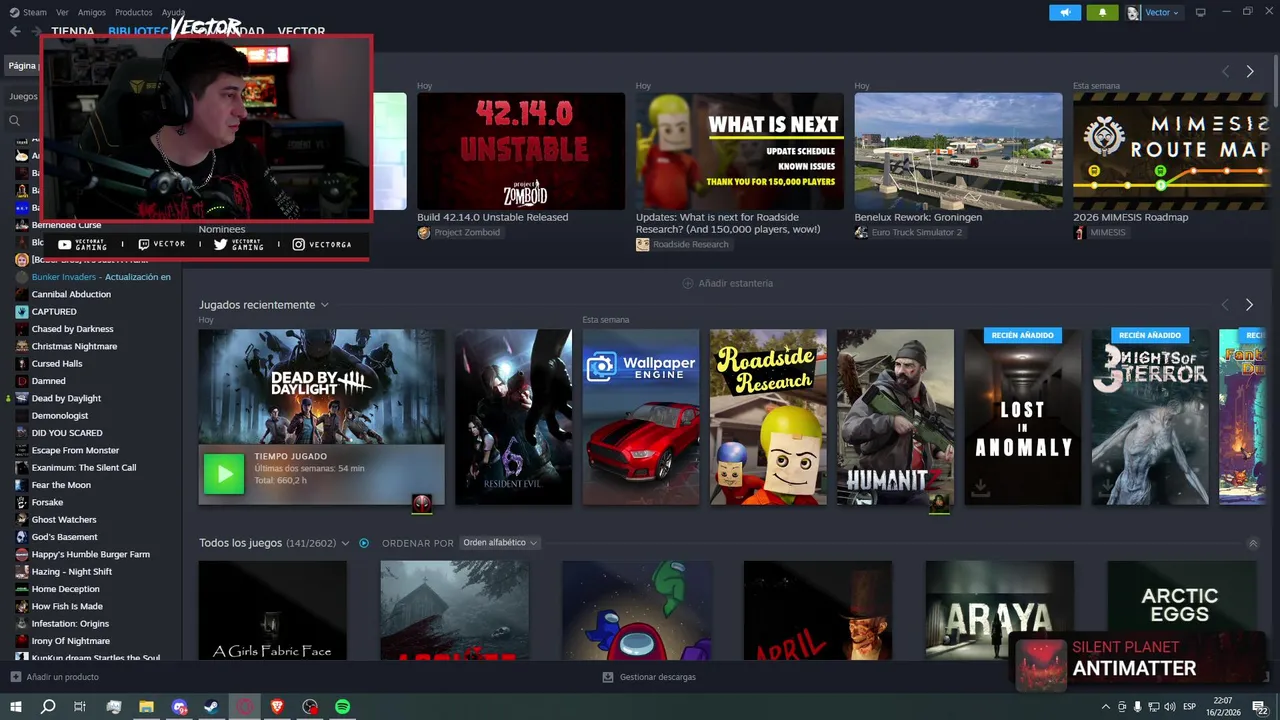Viewport: 1280px width, 720px height.
Task: Collapse the Todos los juegos section chevron
Action: (1253, 543)
